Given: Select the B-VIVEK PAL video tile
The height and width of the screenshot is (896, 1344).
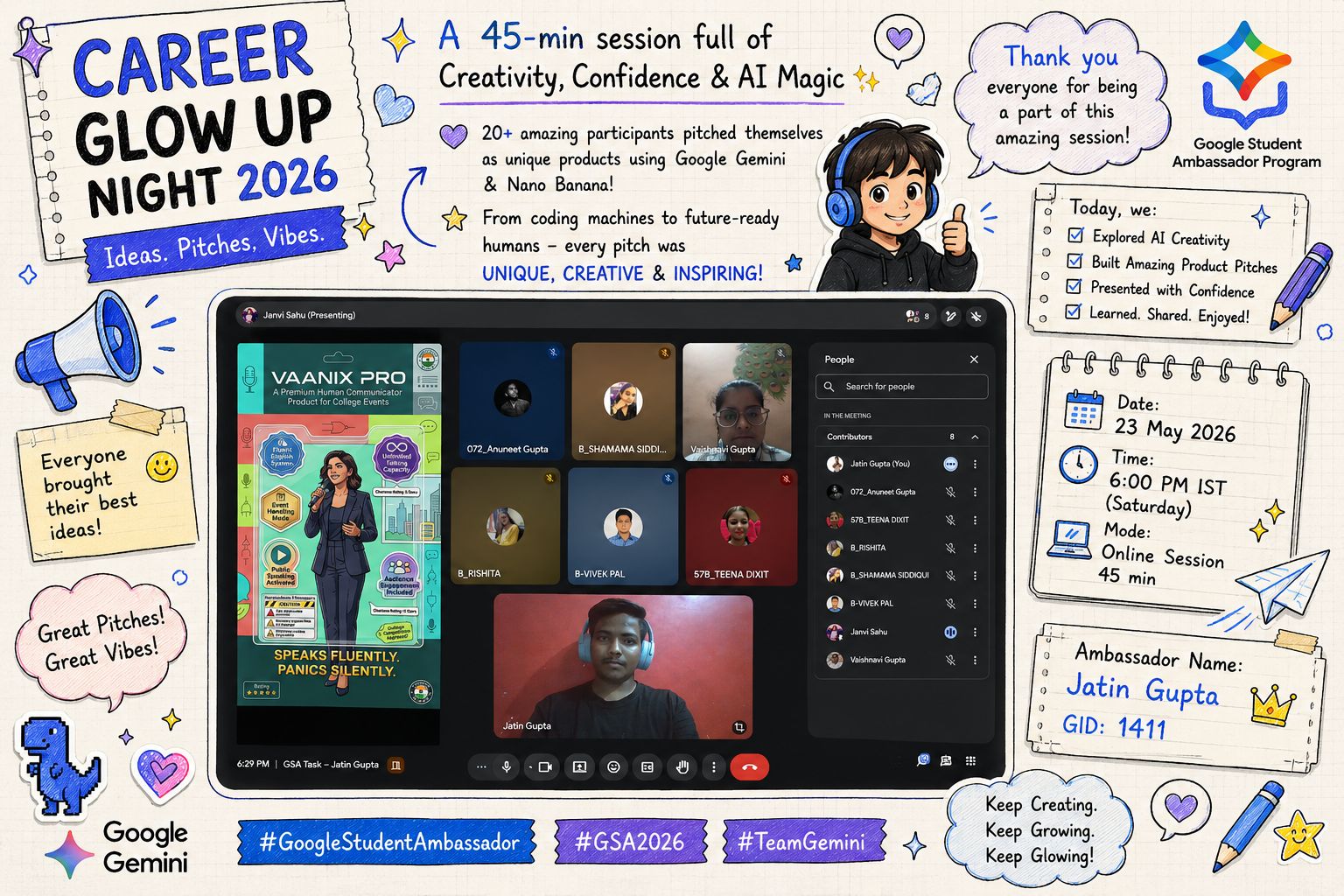Looking at the screenshot, I should [623, 526].
